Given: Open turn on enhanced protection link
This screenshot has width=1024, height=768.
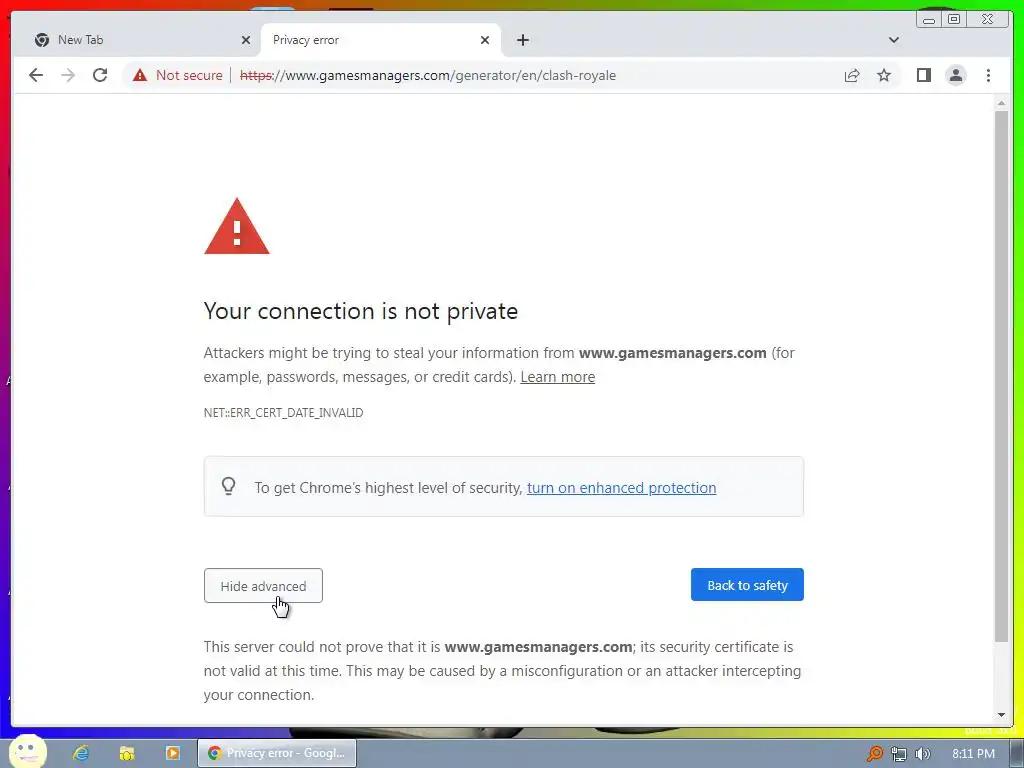Looking at the screenshot, I should 621,488.
